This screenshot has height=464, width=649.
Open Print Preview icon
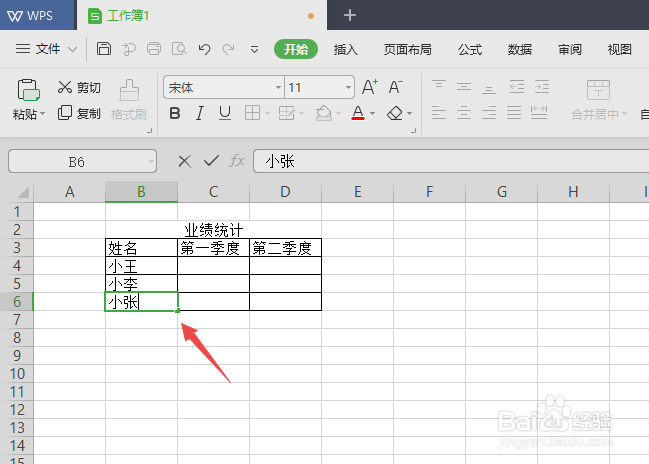click(x=179, y=49)
